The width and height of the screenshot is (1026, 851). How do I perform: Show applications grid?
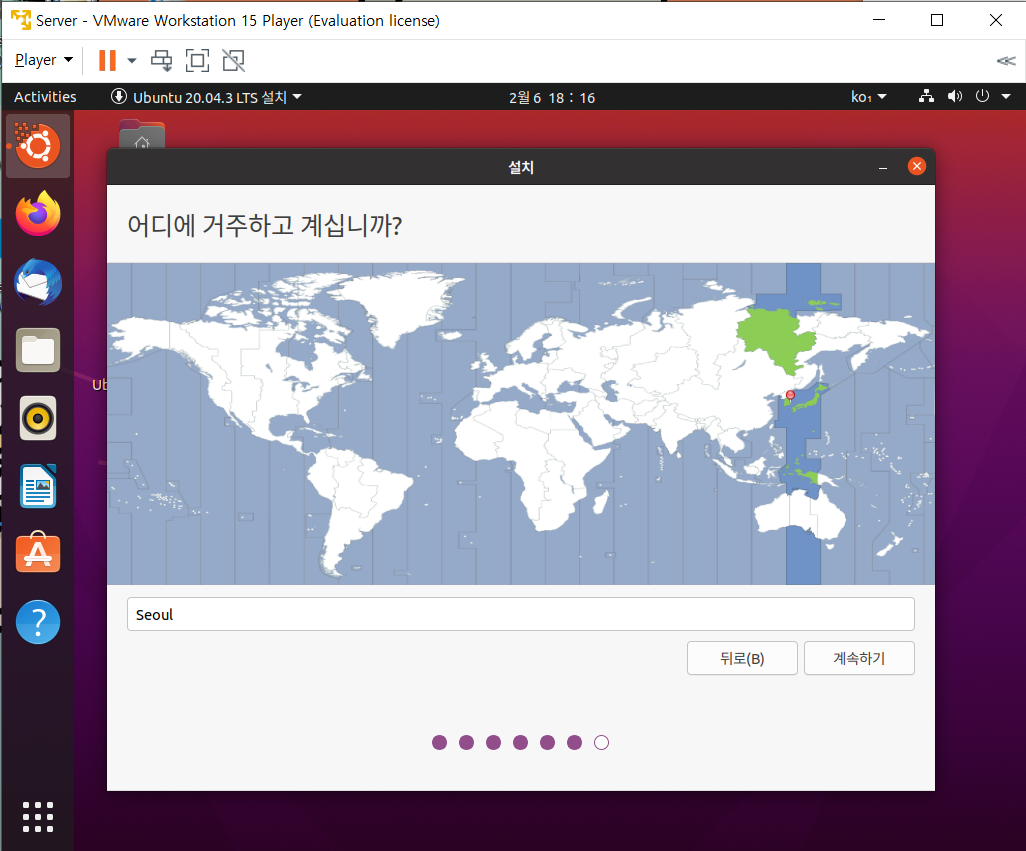point(38,817)
